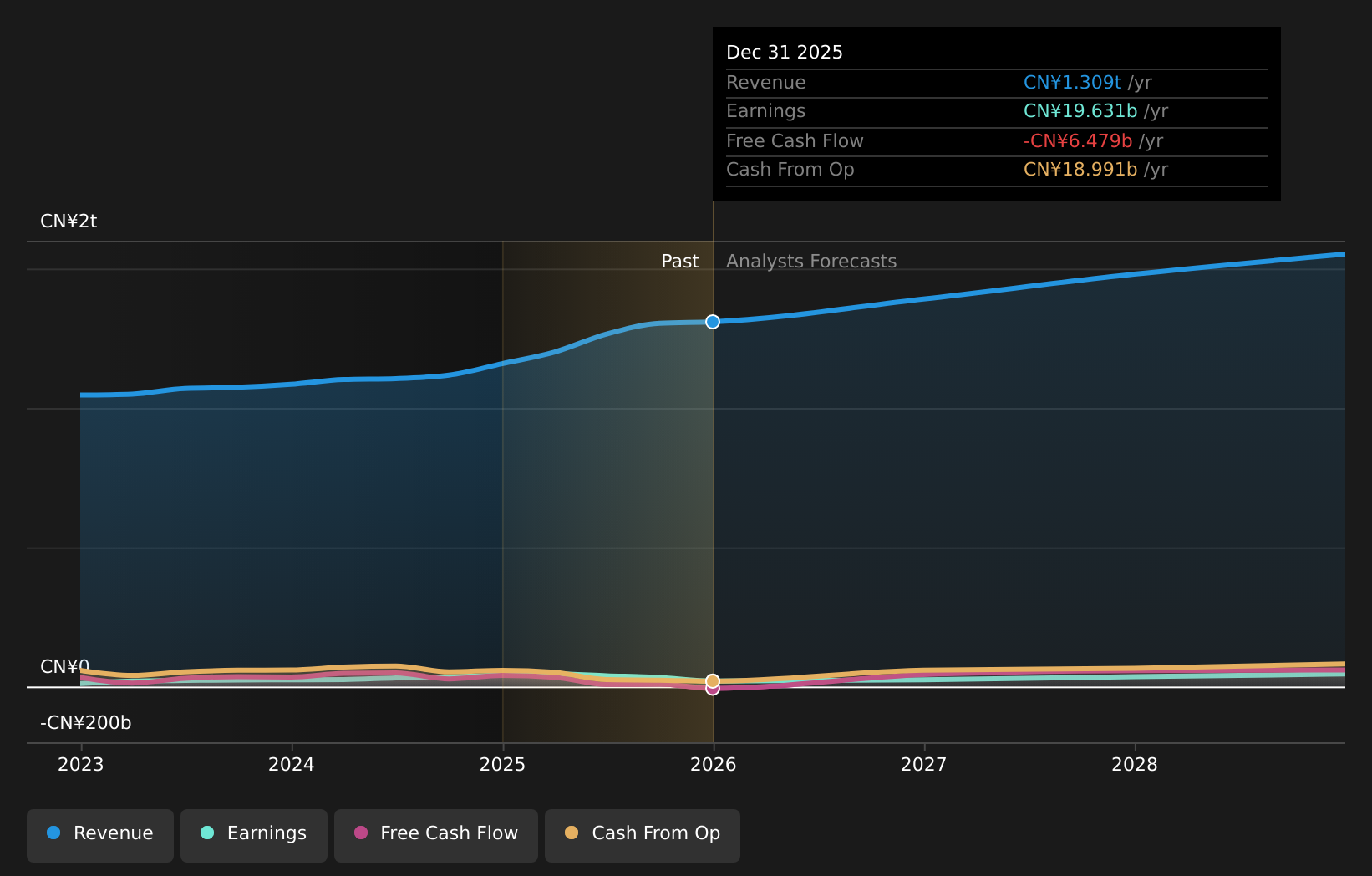The height and width of the screenshot is (876, 1372).
Task: Click the tooltip date Dec 31 2025
Action: click(x=785, y=53)
